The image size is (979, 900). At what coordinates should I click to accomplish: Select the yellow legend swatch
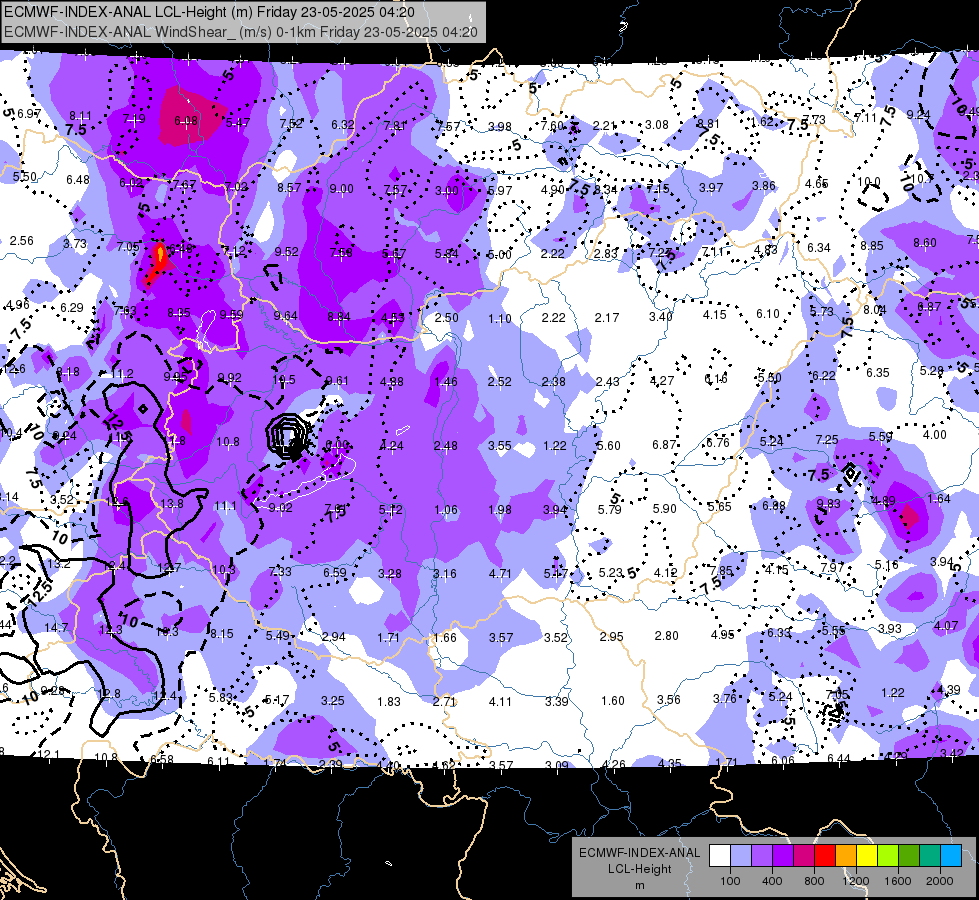point(867,856)
